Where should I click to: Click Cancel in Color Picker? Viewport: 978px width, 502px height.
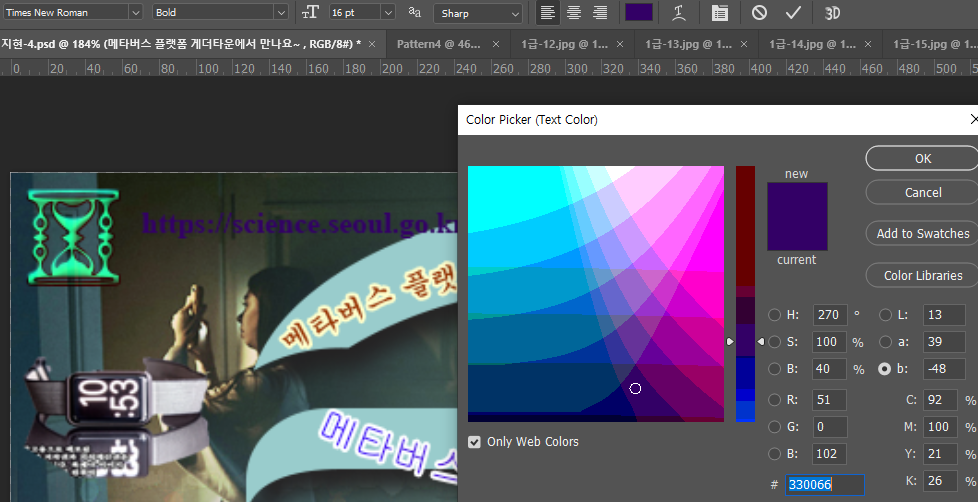pos(922,192)
